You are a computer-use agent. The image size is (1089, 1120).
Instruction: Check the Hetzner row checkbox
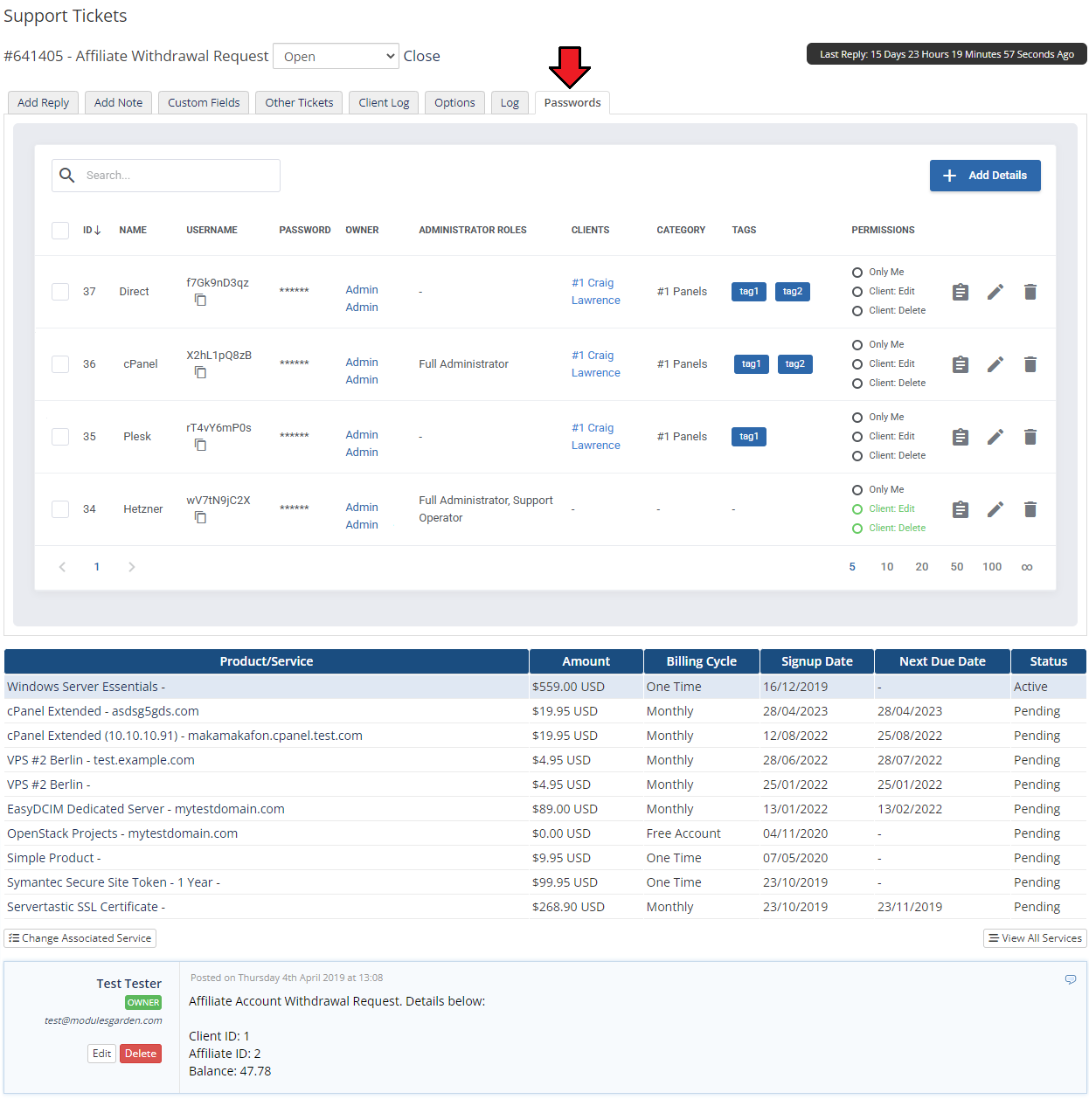(x=60, y=509)
